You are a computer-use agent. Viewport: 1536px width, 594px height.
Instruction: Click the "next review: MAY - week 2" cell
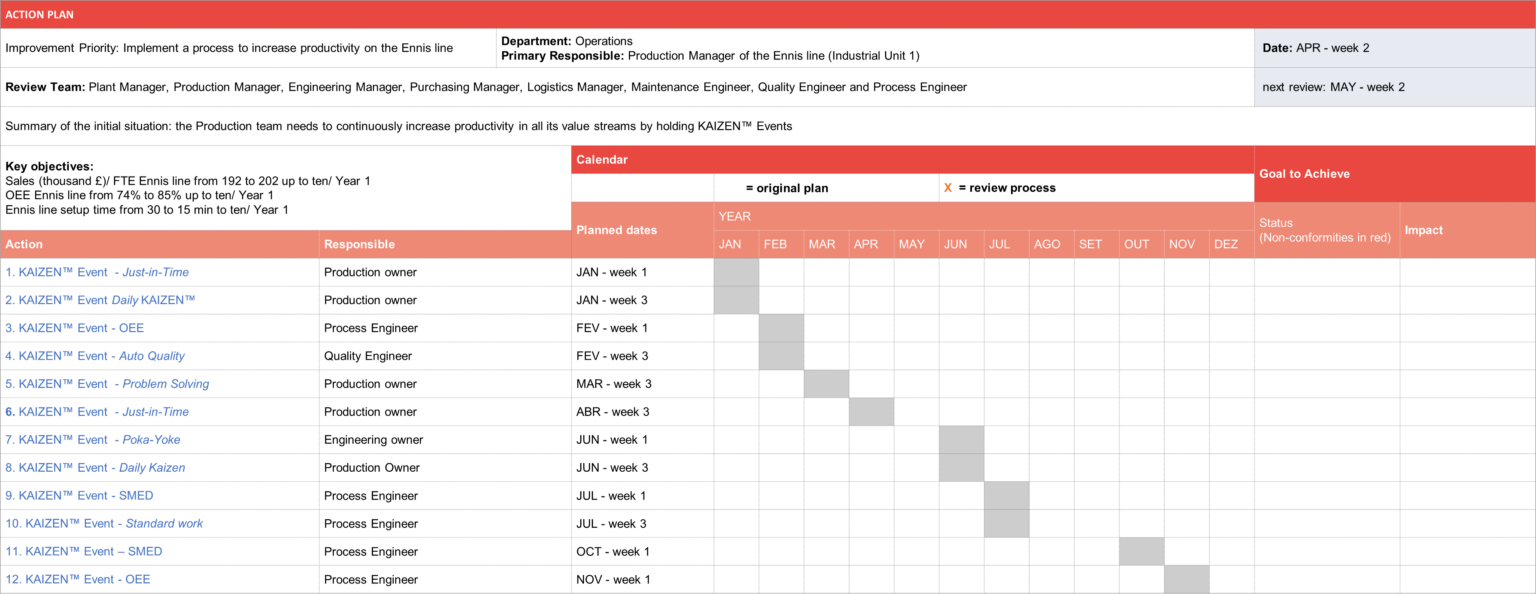click(x=1394, y=87)
